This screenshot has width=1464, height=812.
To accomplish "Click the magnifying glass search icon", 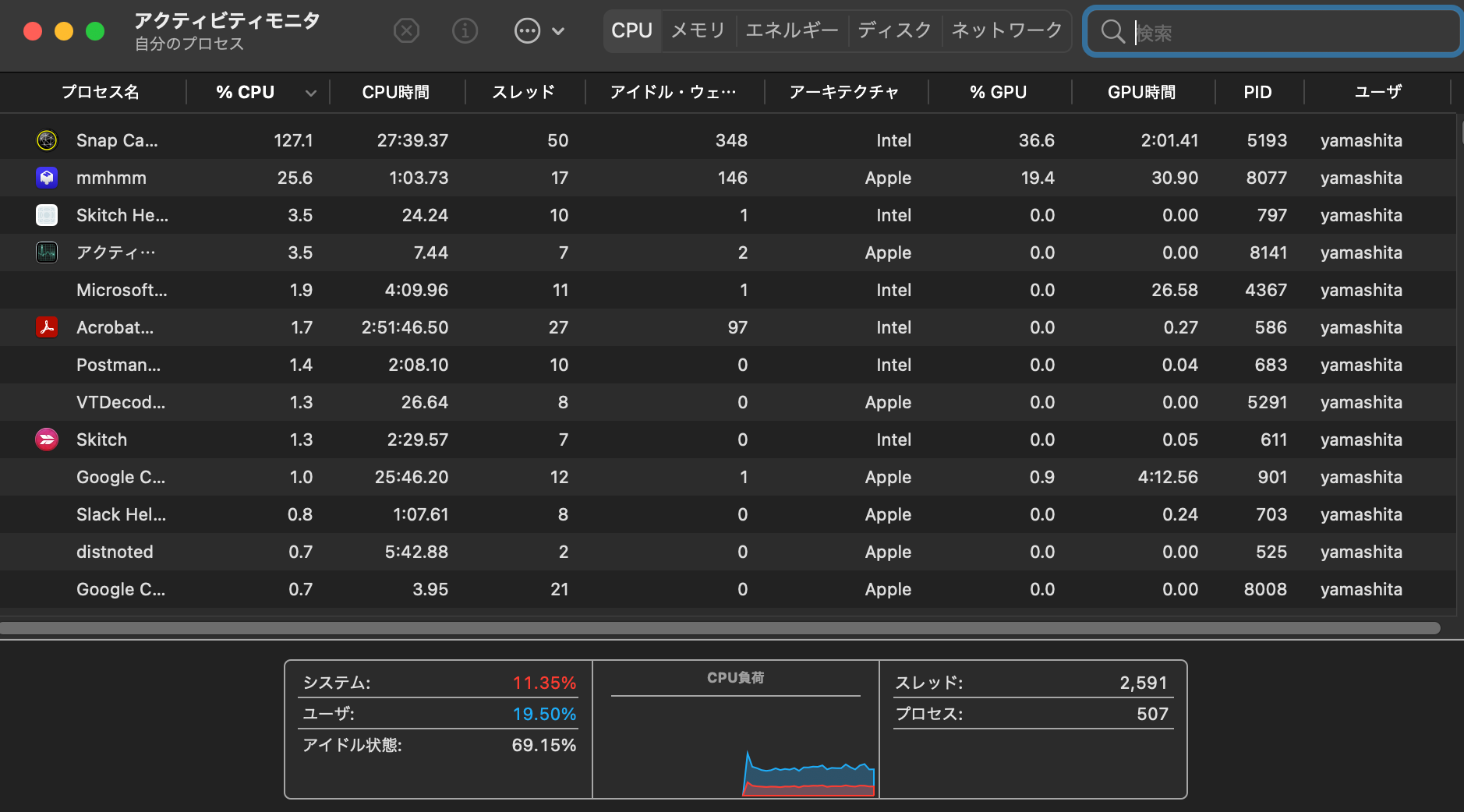I will 1112,32.
